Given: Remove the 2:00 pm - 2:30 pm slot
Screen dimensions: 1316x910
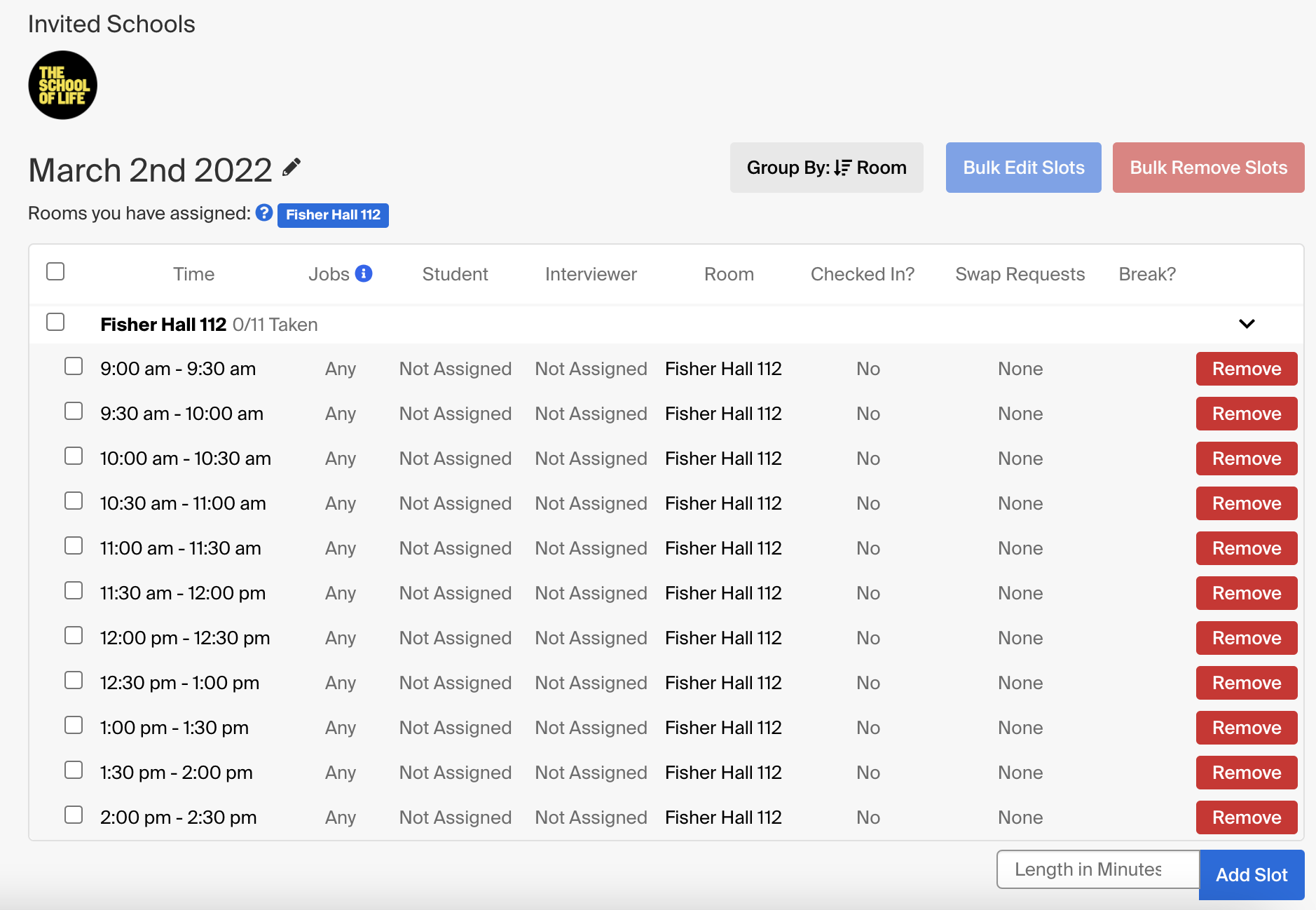Looking at the screenshot, I should [1247, 817].
